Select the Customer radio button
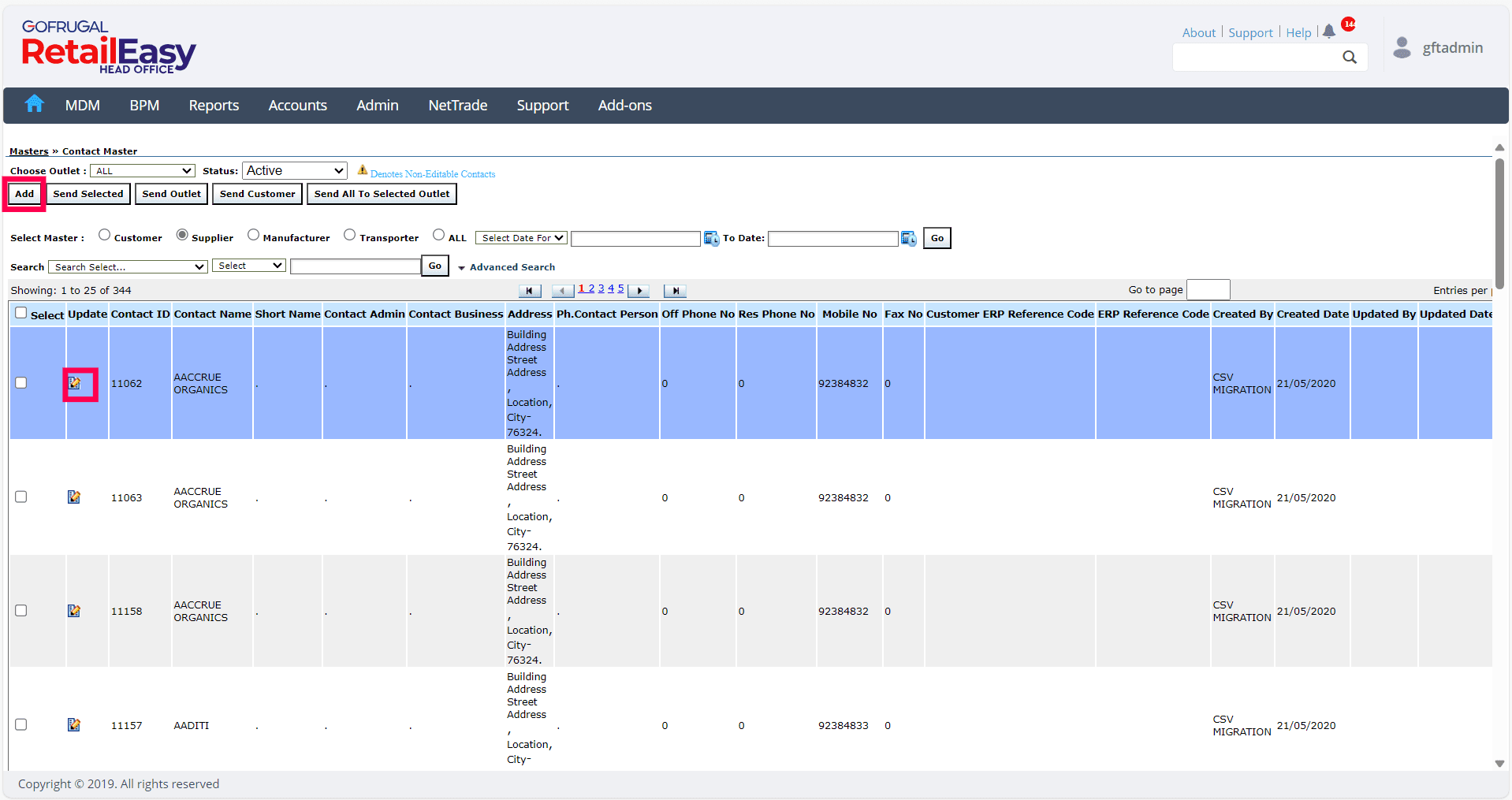This screenshot has height=800, width=1512. point(104,235)
